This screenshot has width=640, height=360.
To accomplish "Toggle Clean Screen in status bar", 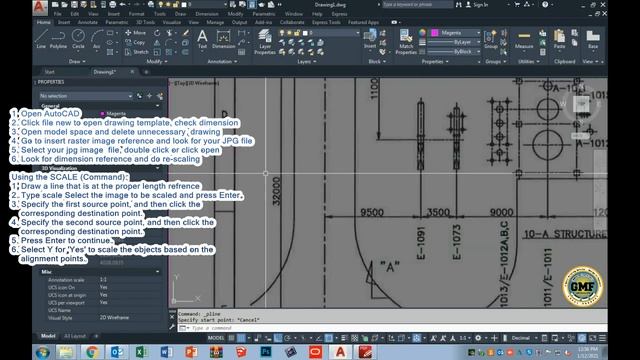I will pyautogui.click(x=592, y=338).
